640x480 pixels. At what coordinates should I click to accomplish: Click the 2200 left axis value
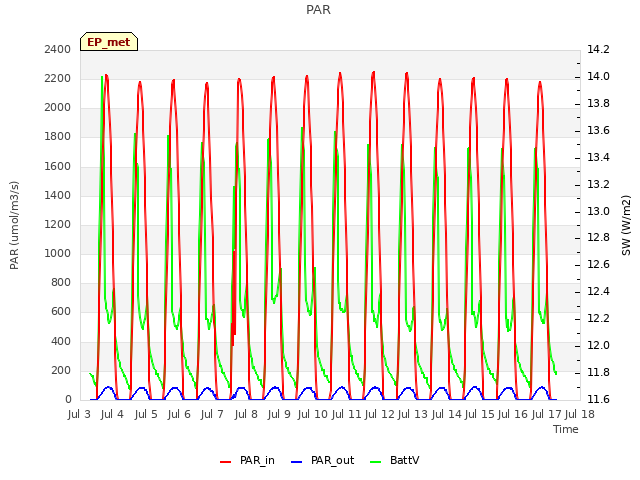58,79
